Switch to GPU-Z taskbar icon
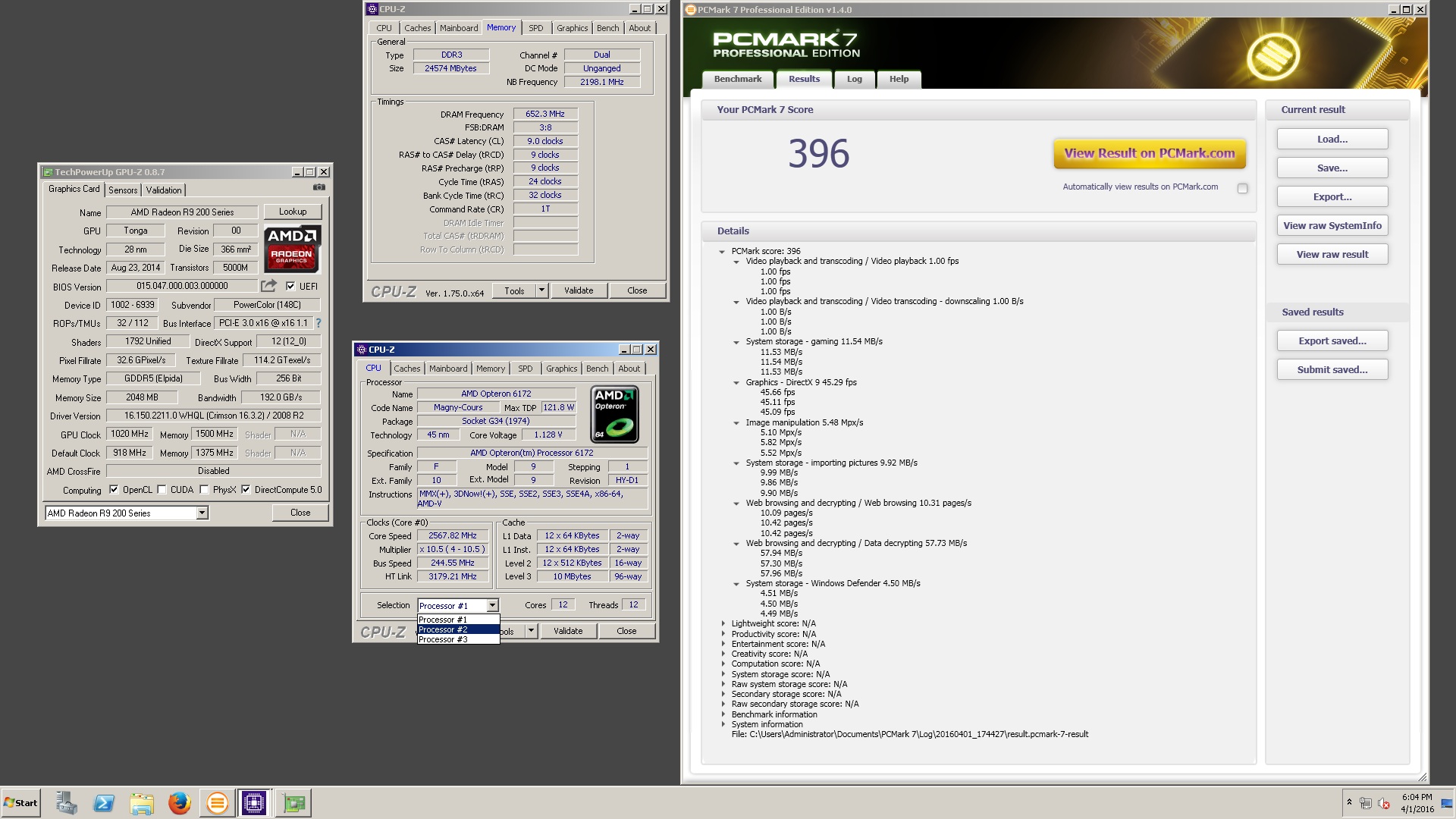Screen dimensions: 1456x819 click(x=293, y=803)
